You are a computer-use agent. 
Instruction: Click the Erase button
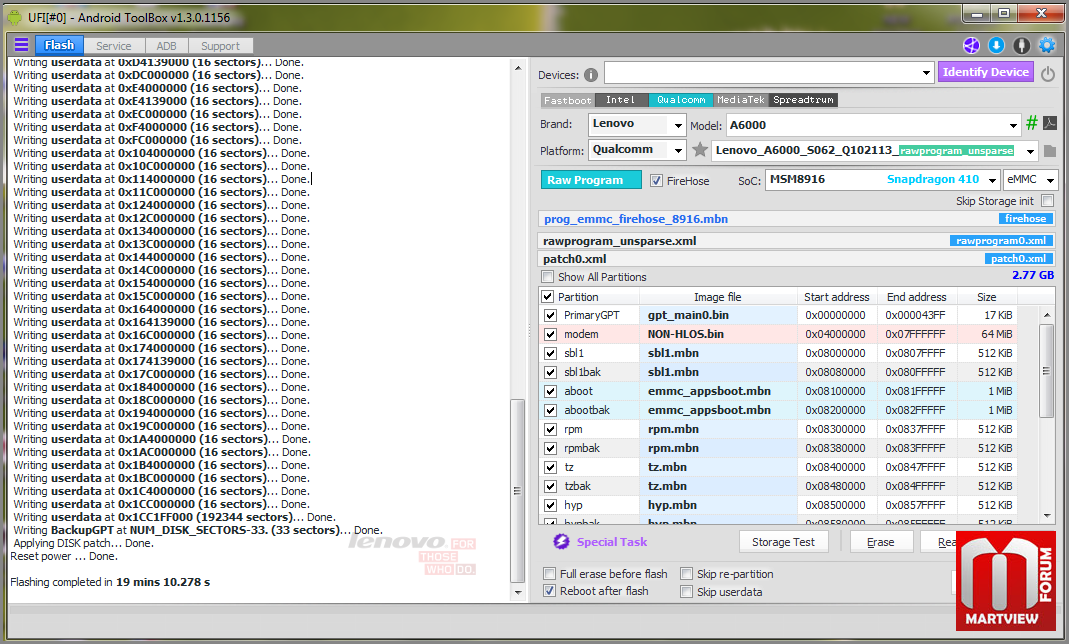click(x=880, y=542)
